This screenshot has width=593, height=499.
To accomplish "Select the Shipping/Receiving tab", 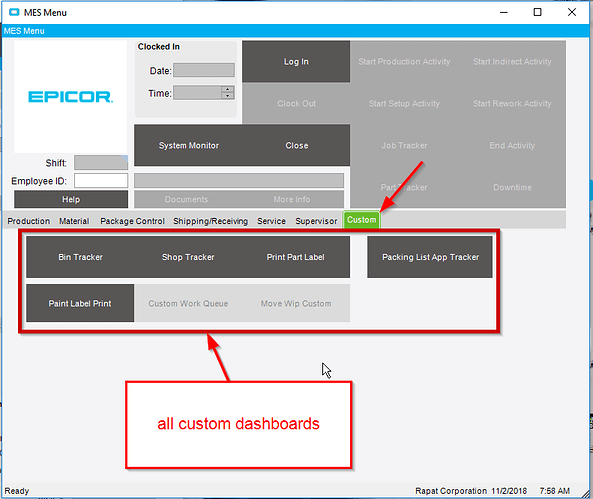I will (x=210, y=221).
